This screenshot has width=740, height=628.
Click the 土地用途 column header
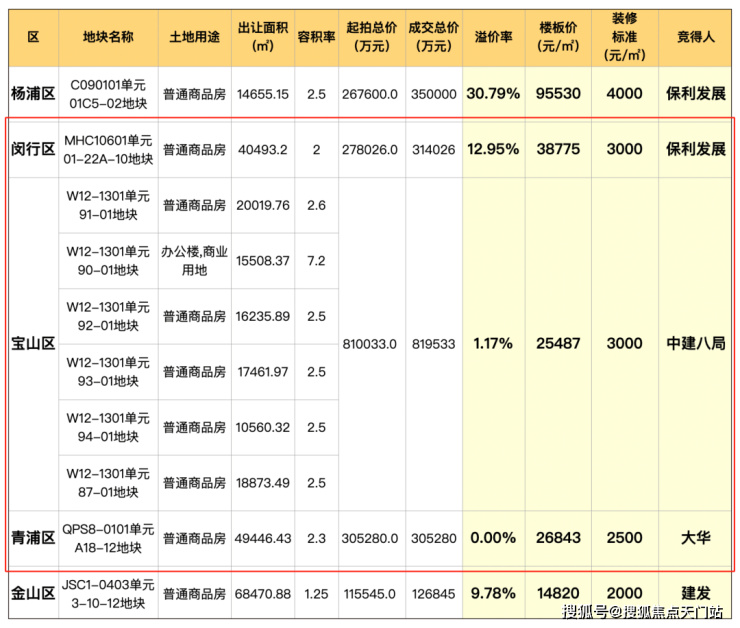(x=195, y=36)
